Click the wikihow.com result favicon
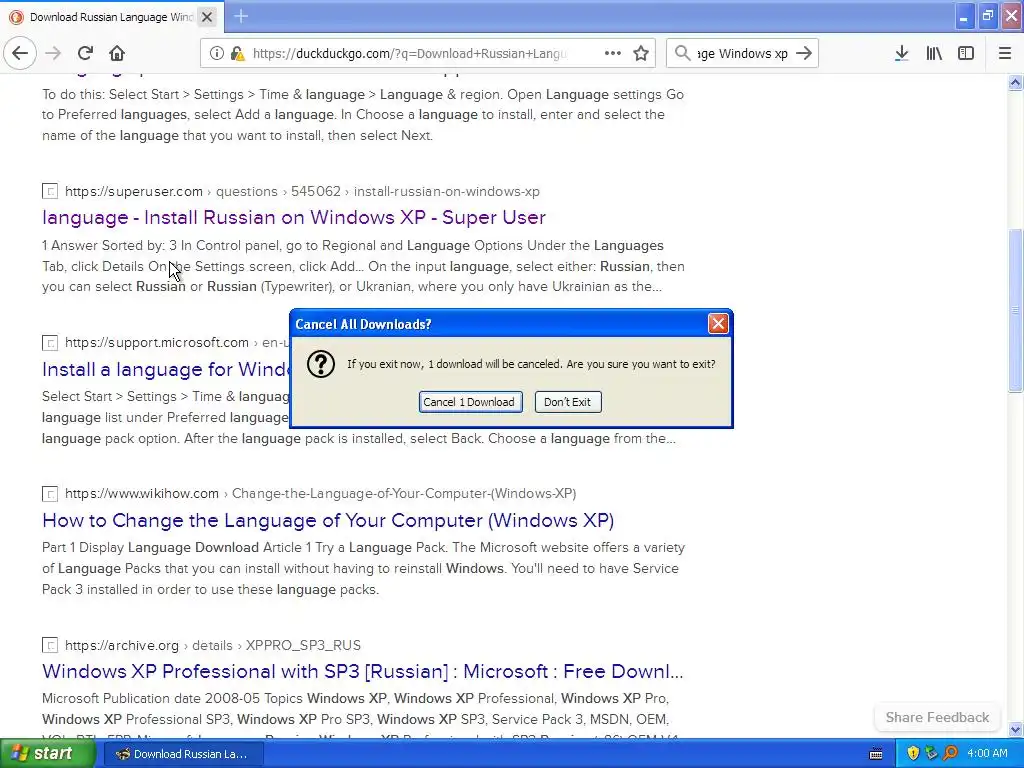 coord(50,494)
